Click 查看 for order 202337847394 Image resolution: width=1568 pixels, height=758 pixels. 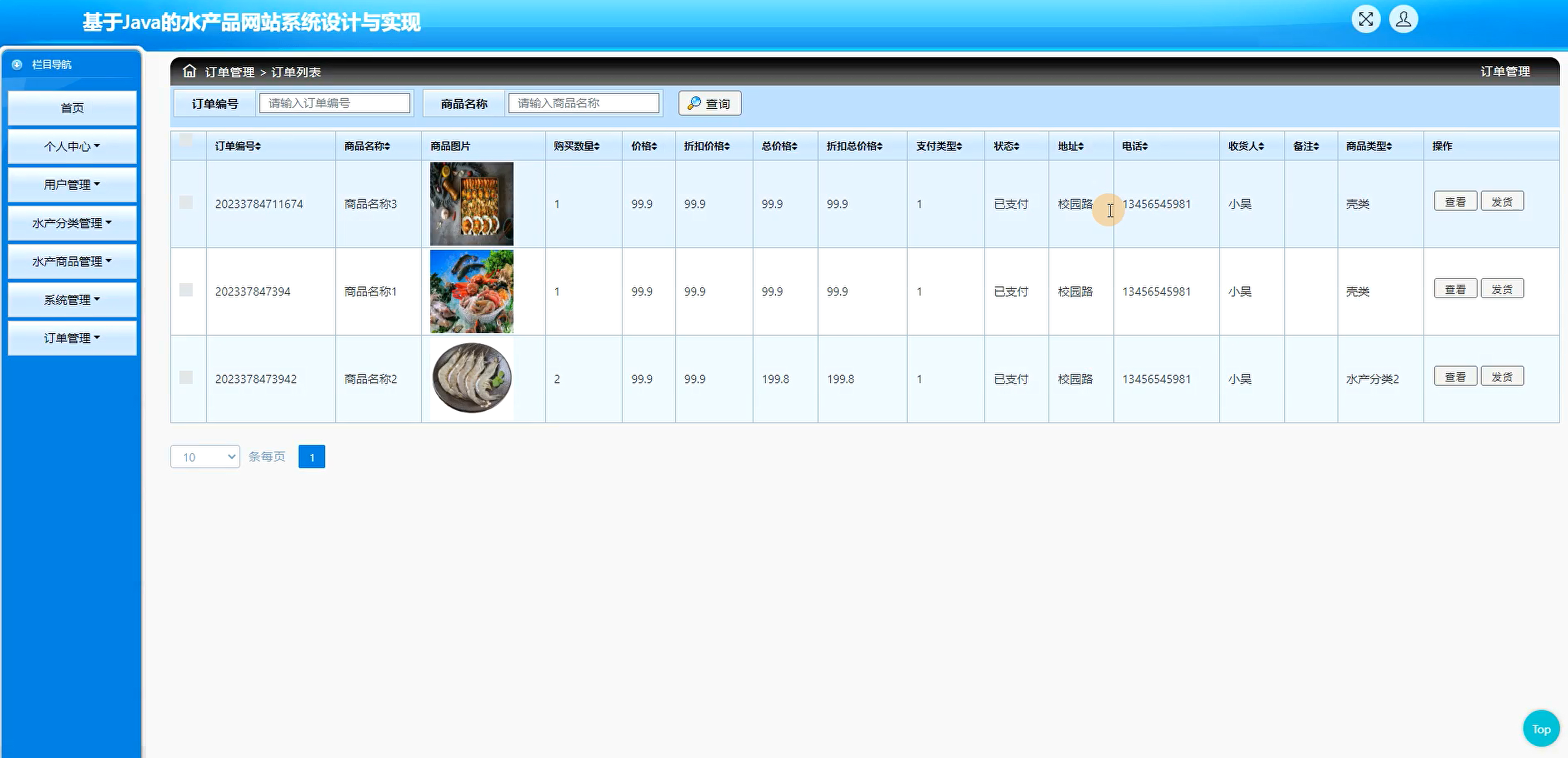1455,289
